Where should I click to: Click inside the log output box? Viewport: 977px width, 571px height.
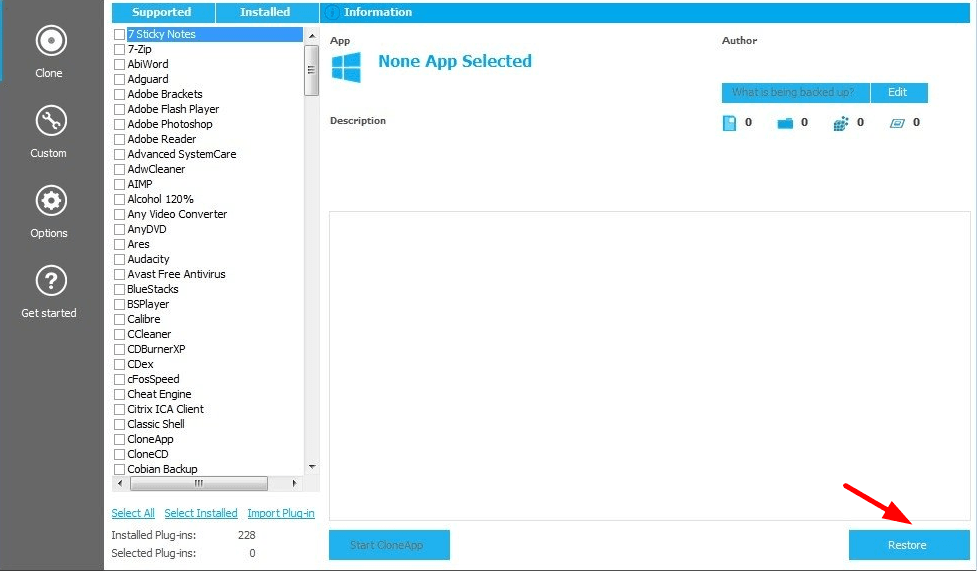[x=650, y=366]
